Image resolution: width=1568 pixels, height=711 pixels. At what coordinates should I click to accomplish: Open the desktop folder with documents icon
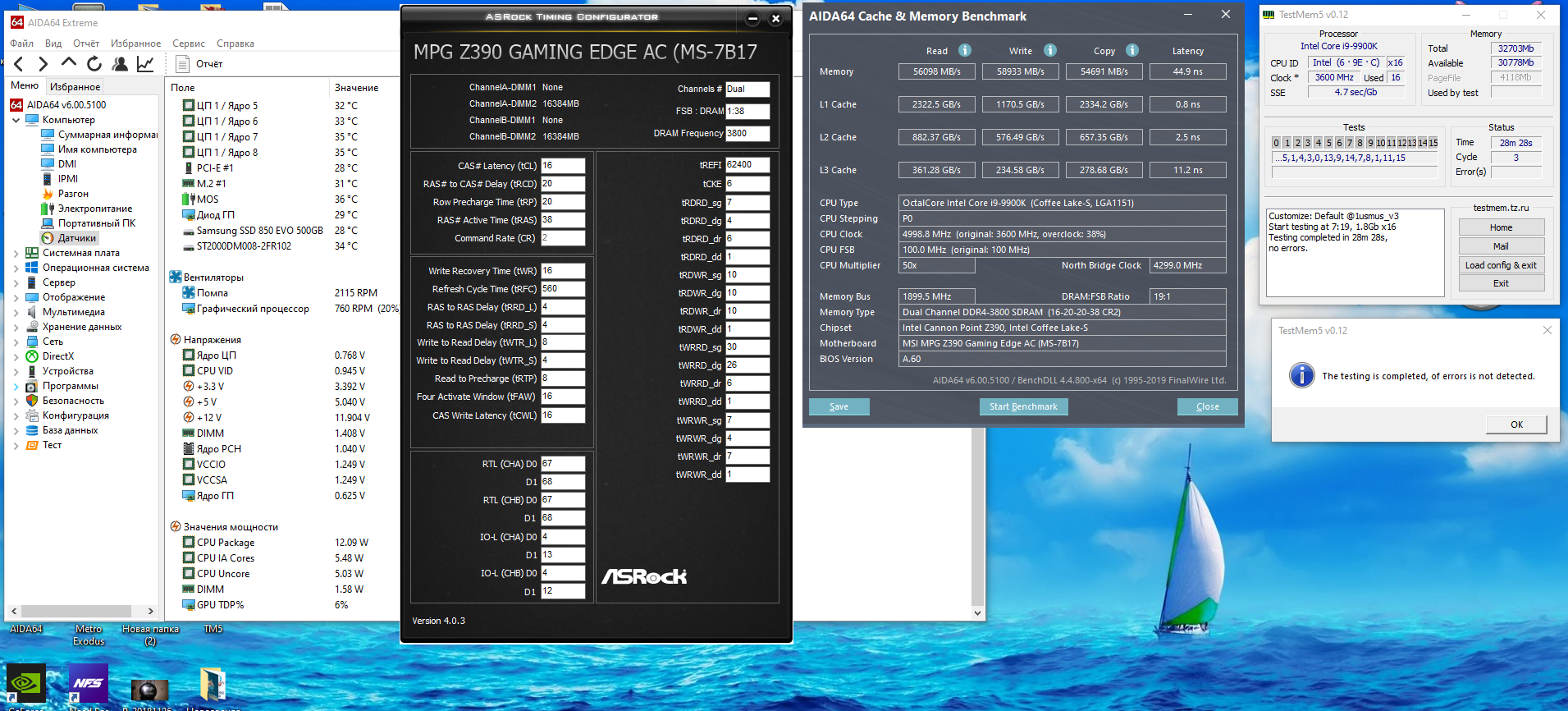(x=213, y=684)
